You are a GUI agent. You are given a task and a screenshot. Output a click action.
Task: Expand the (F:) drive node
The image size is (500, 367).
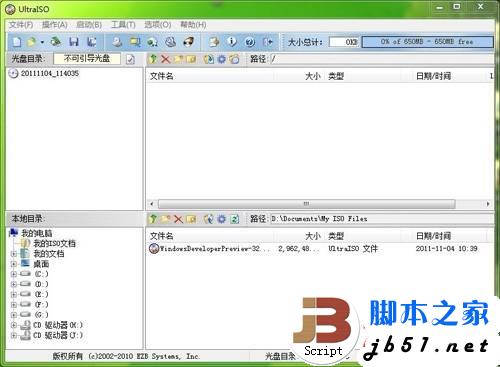(x=14, y=305)
